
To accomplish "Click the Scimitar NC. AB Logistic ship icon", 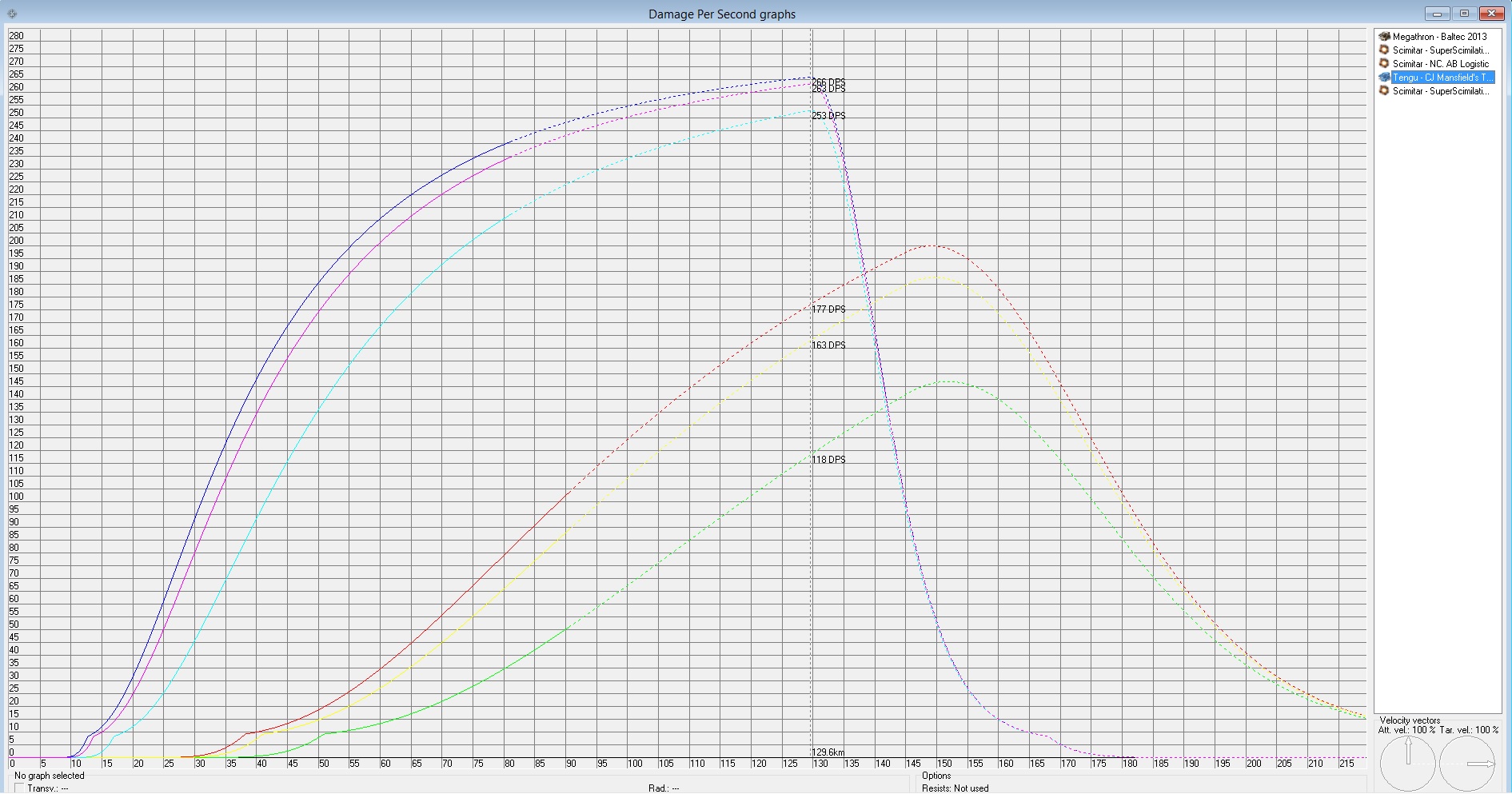I will pyautogui.click(x=1384, y=64).
